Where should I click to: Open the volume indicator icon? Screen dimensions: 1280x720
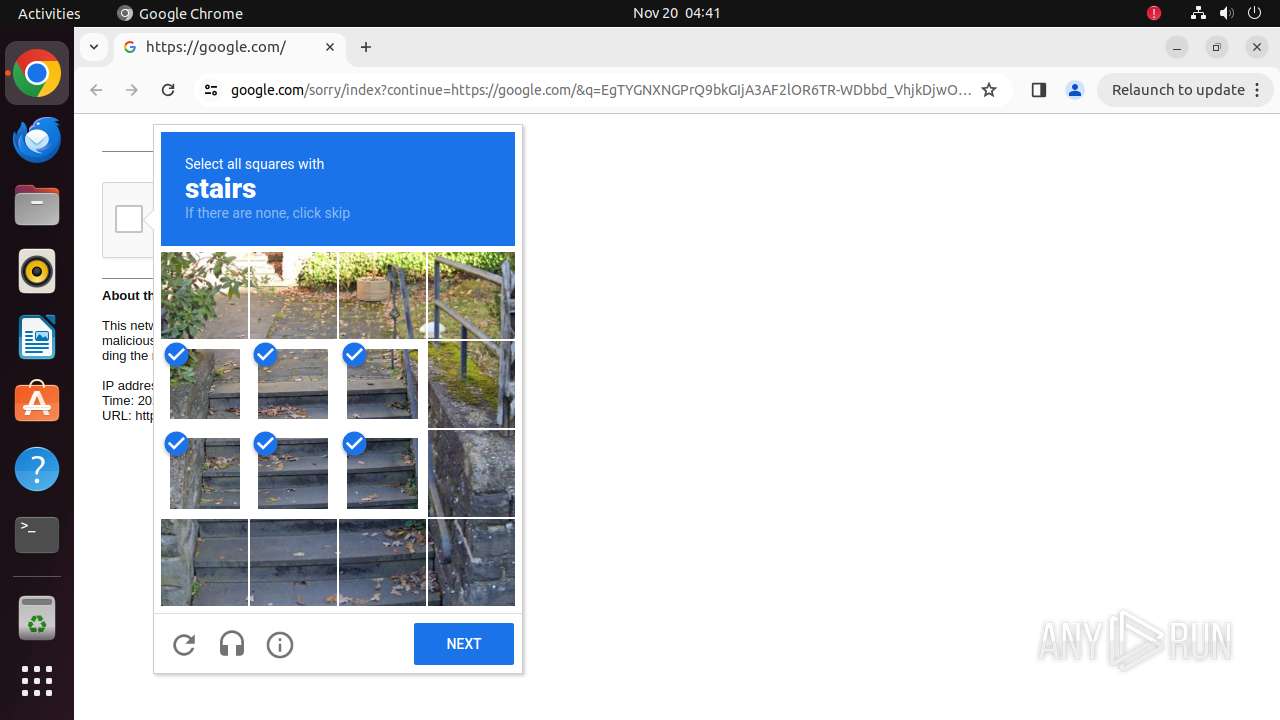click(x=1227, y=13)
